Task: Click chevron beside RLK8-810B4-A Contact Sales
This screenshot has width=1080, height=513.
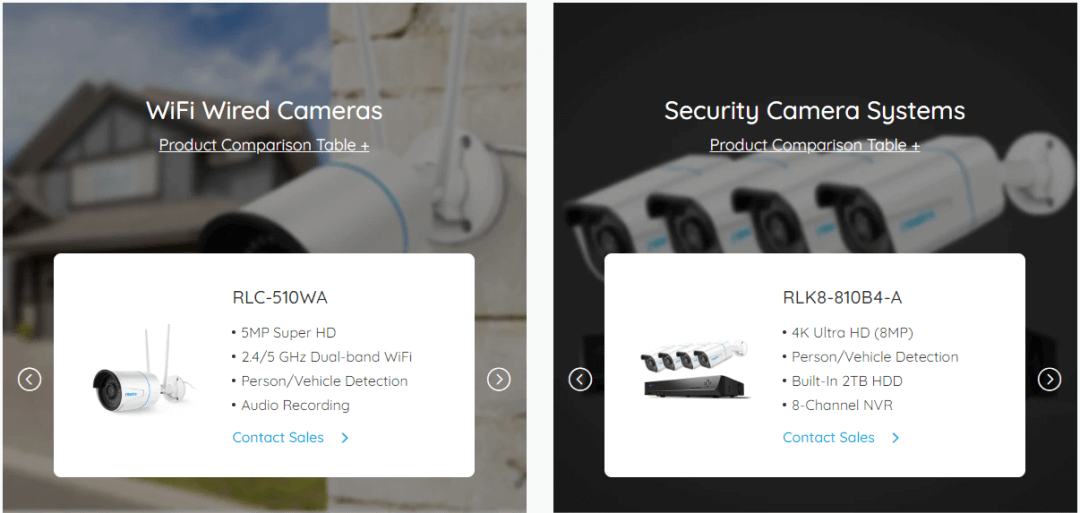Action: click(x=895, y=438)
